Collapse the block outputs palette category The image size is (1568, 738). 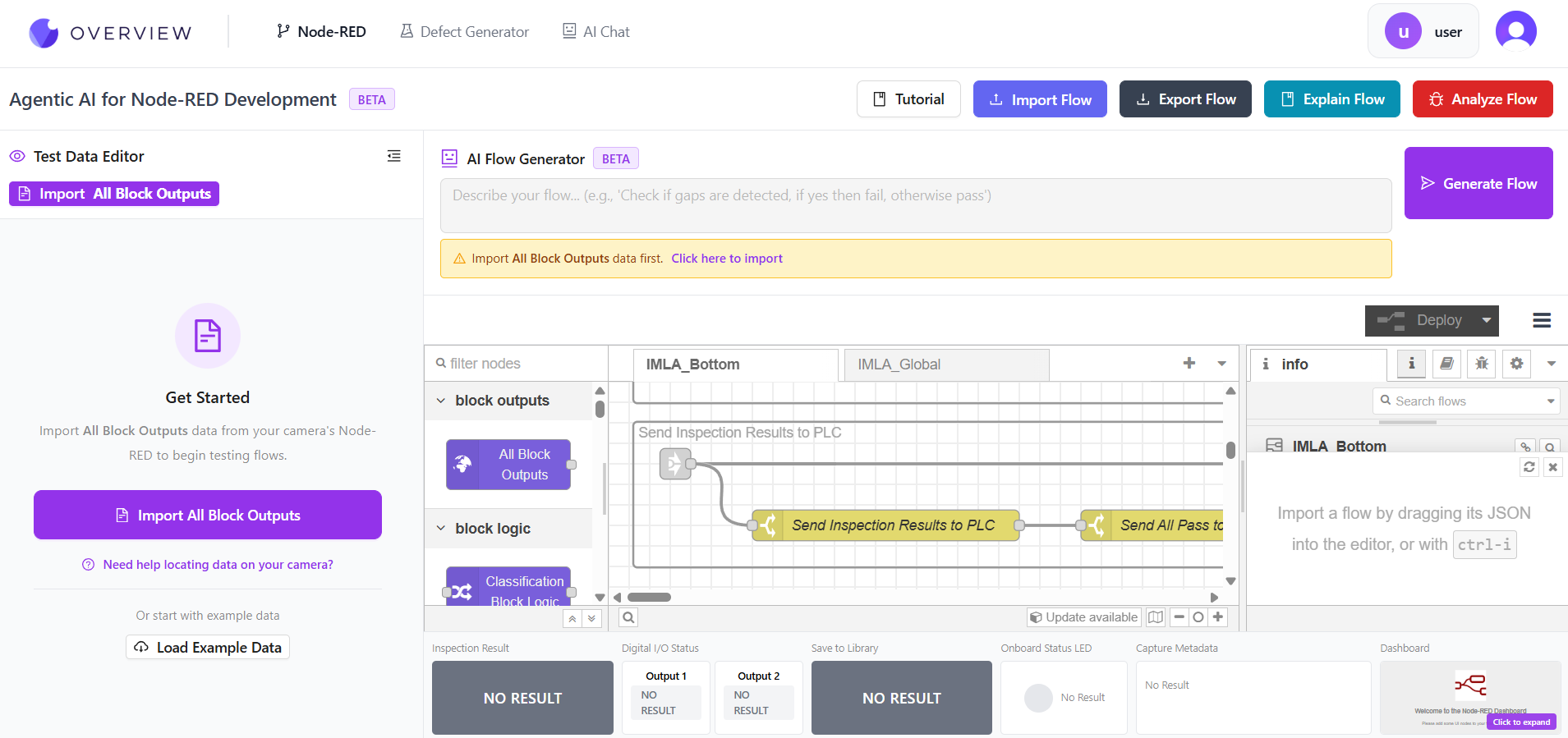point(441,401)
